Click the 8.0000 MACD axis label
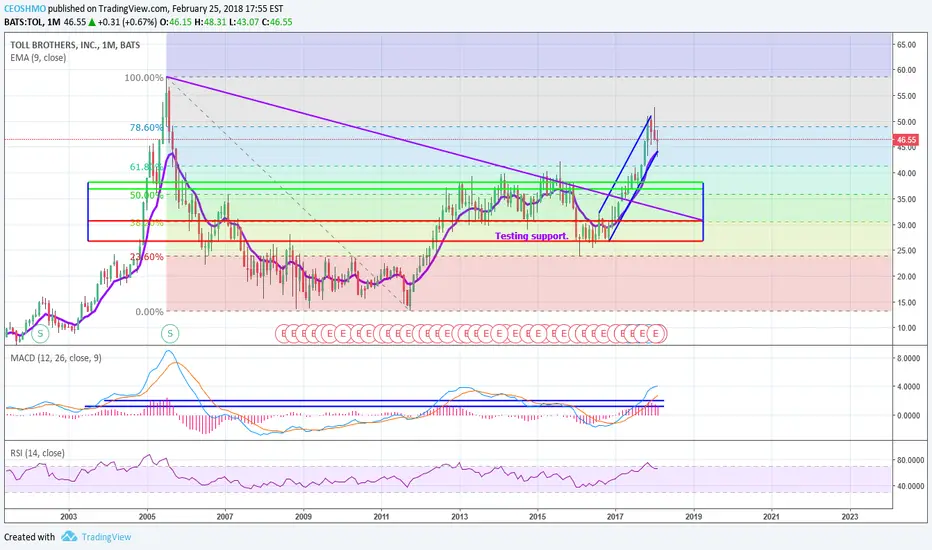 [909, 359]
